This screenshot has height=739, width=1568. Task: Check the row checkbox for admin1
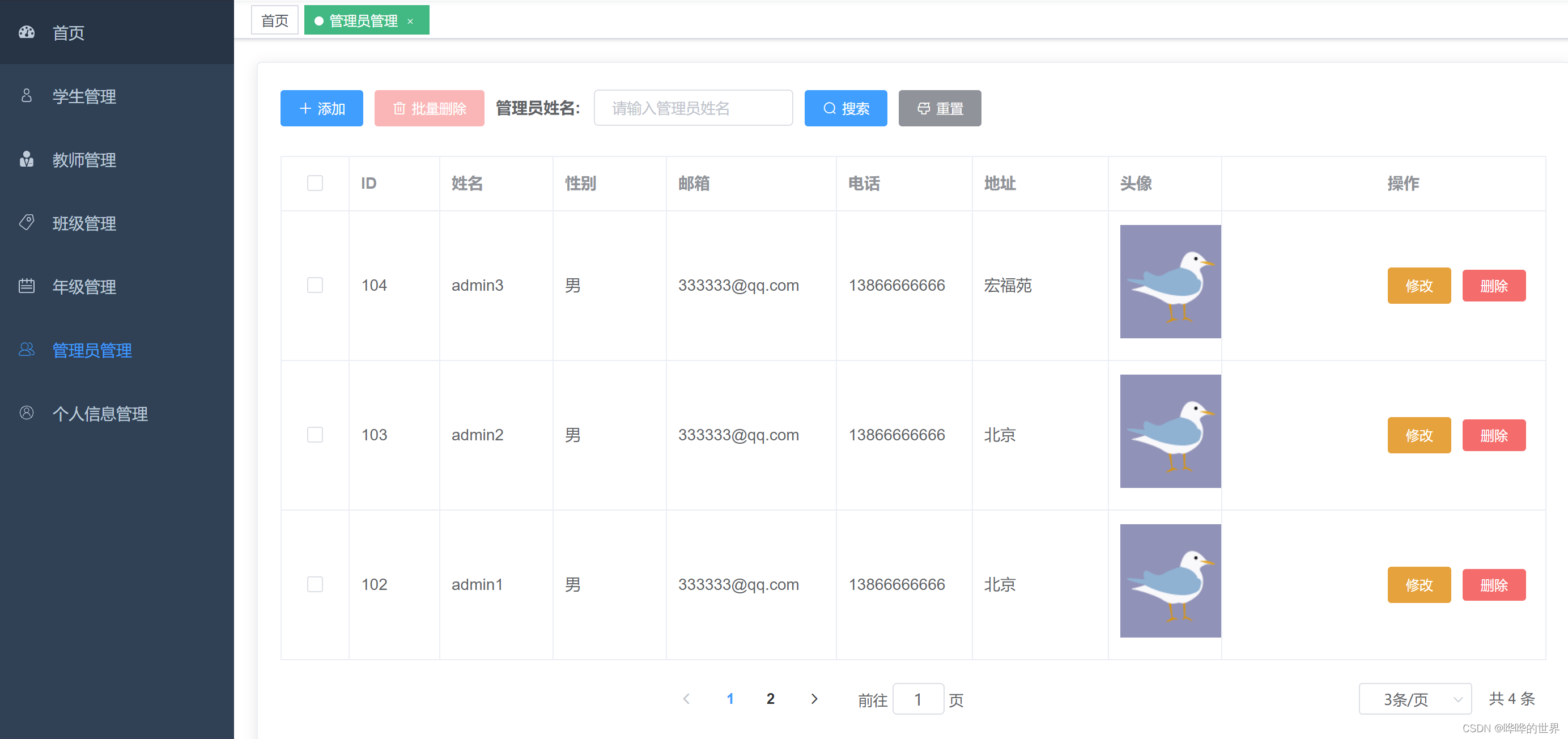tap(315, 584)
